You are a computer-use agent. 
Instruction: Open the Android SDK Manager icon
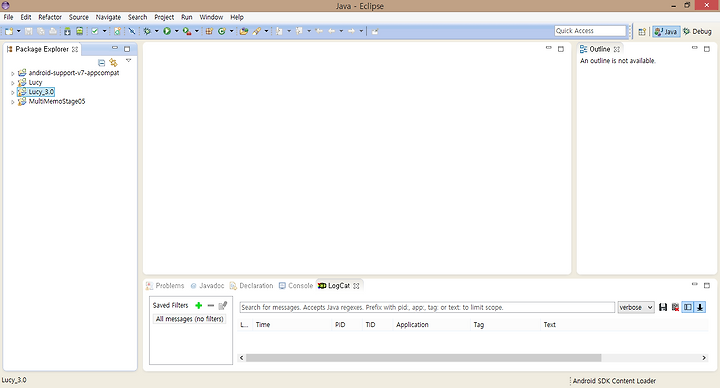point(68,31)
